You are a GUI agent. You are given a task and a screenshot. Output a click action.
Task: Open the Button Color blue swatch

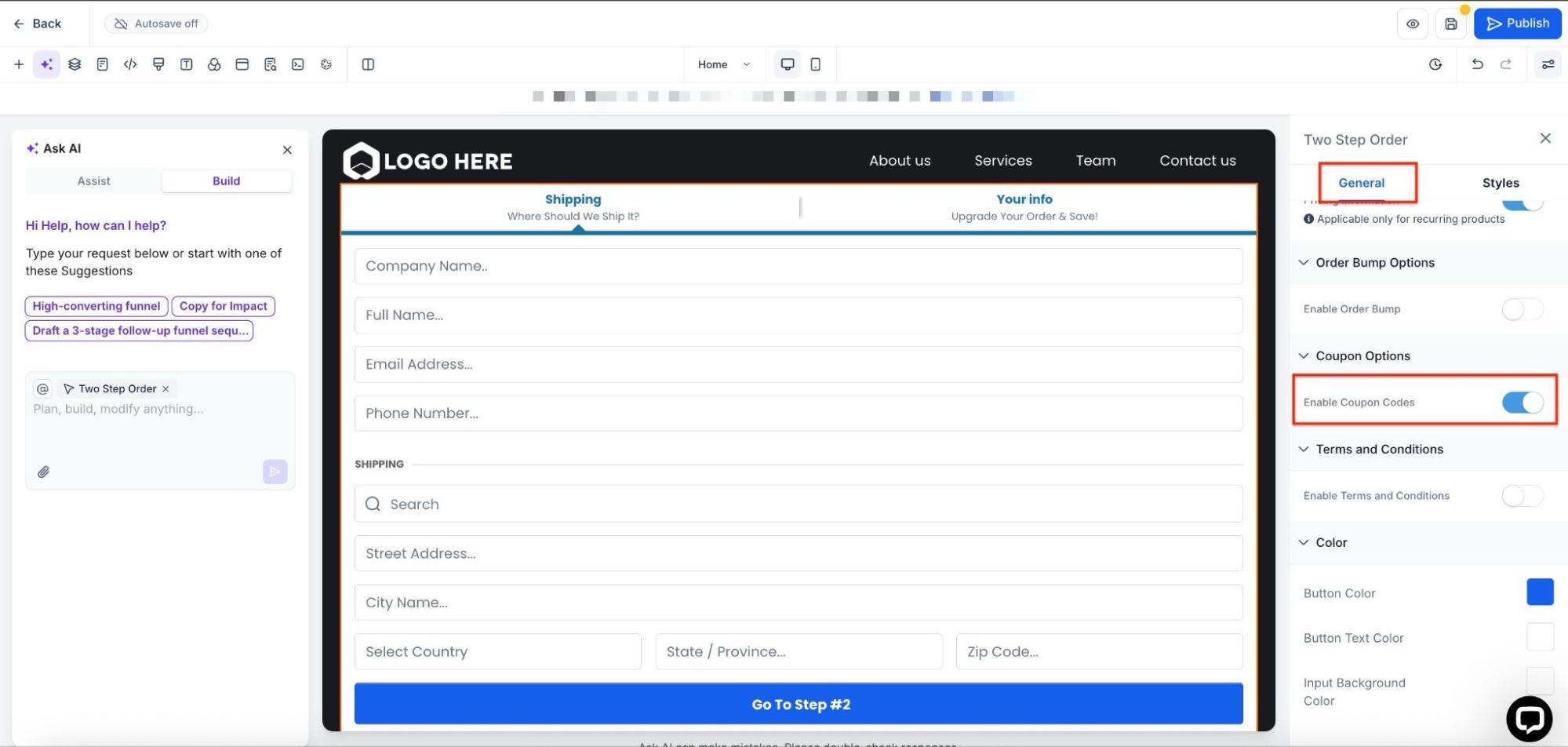click(x=1539, y=592)
